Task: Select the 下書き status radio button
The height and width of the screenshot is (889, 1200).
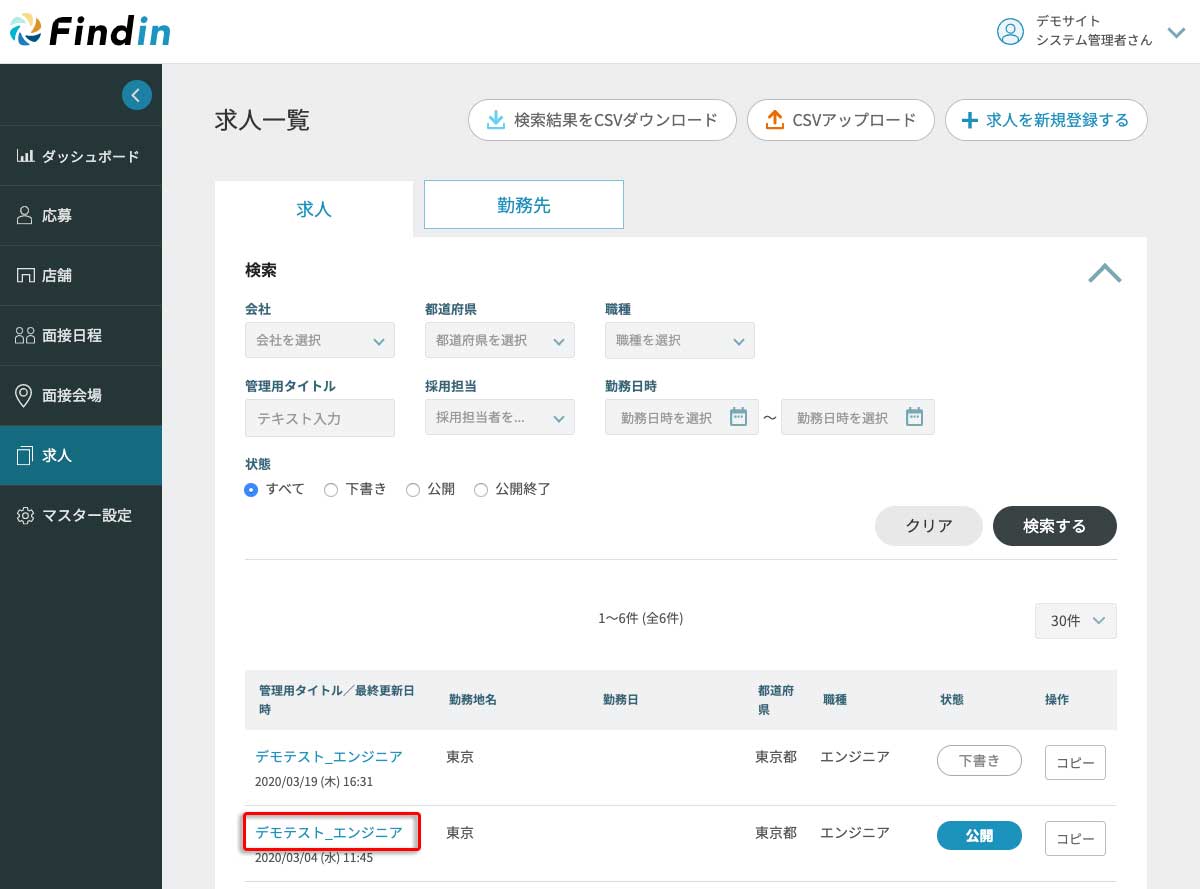Action: [331, 490]
